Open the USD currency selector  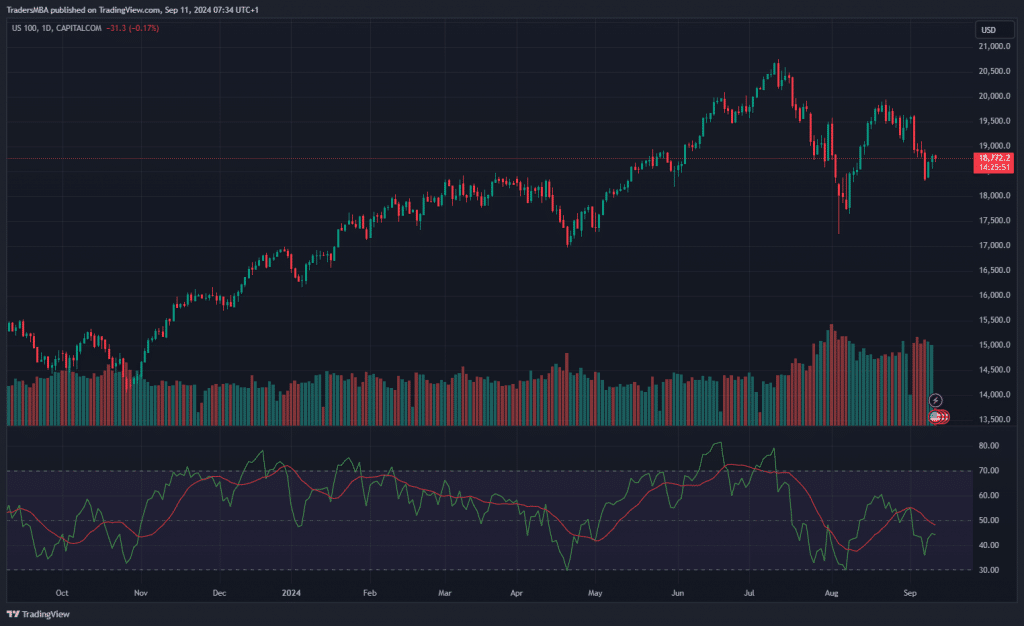coord(988,28)
